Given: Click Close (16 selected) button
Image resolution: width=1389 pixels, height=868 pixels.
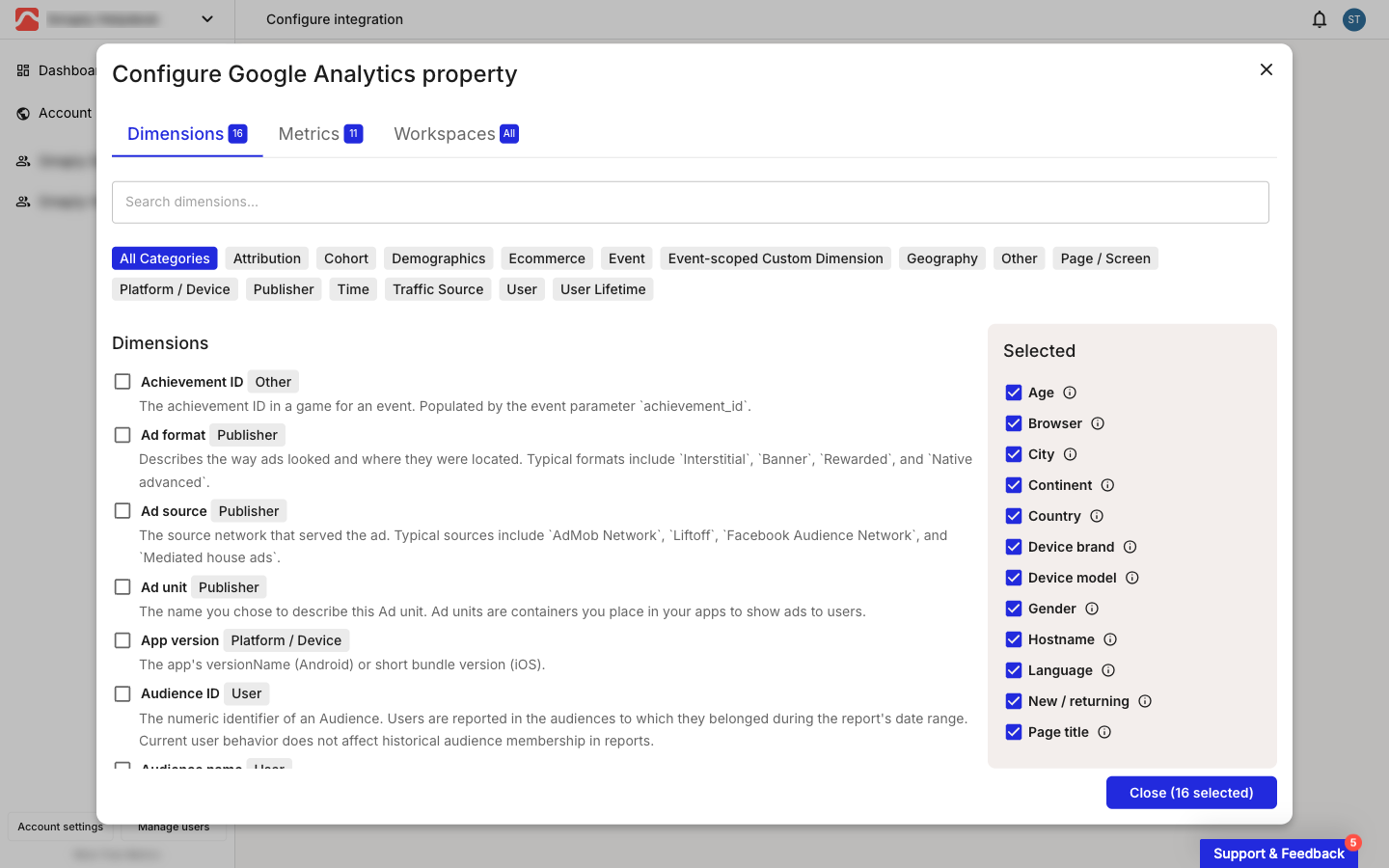Looking at the screenshot, I should [x=1191, y=793].
